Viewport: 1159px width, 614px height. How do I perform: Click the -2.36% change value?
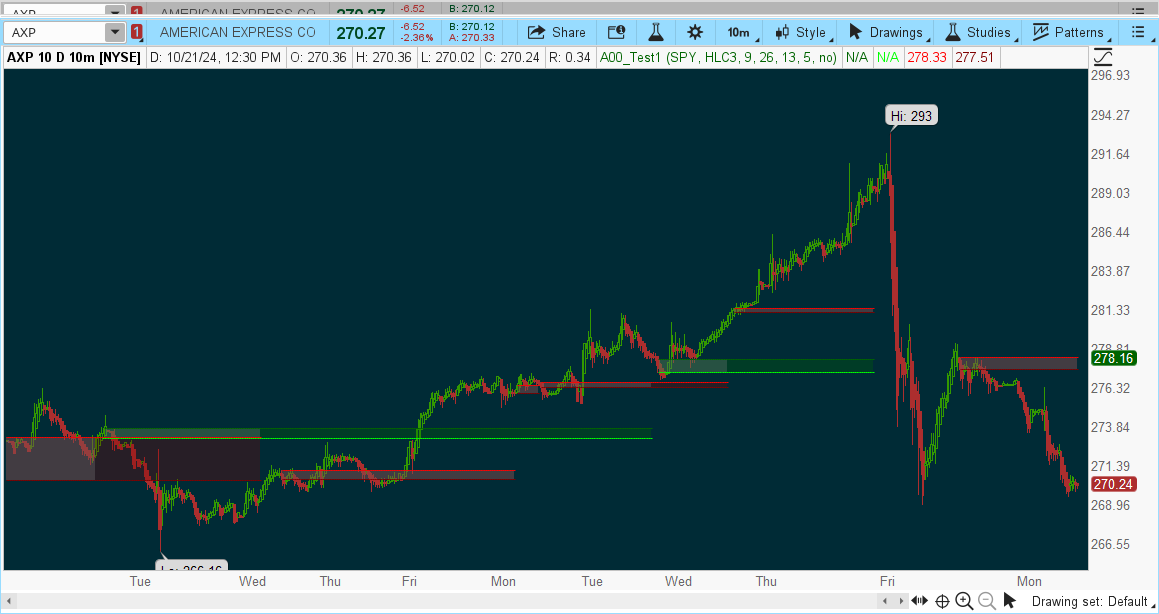point(417,38)
